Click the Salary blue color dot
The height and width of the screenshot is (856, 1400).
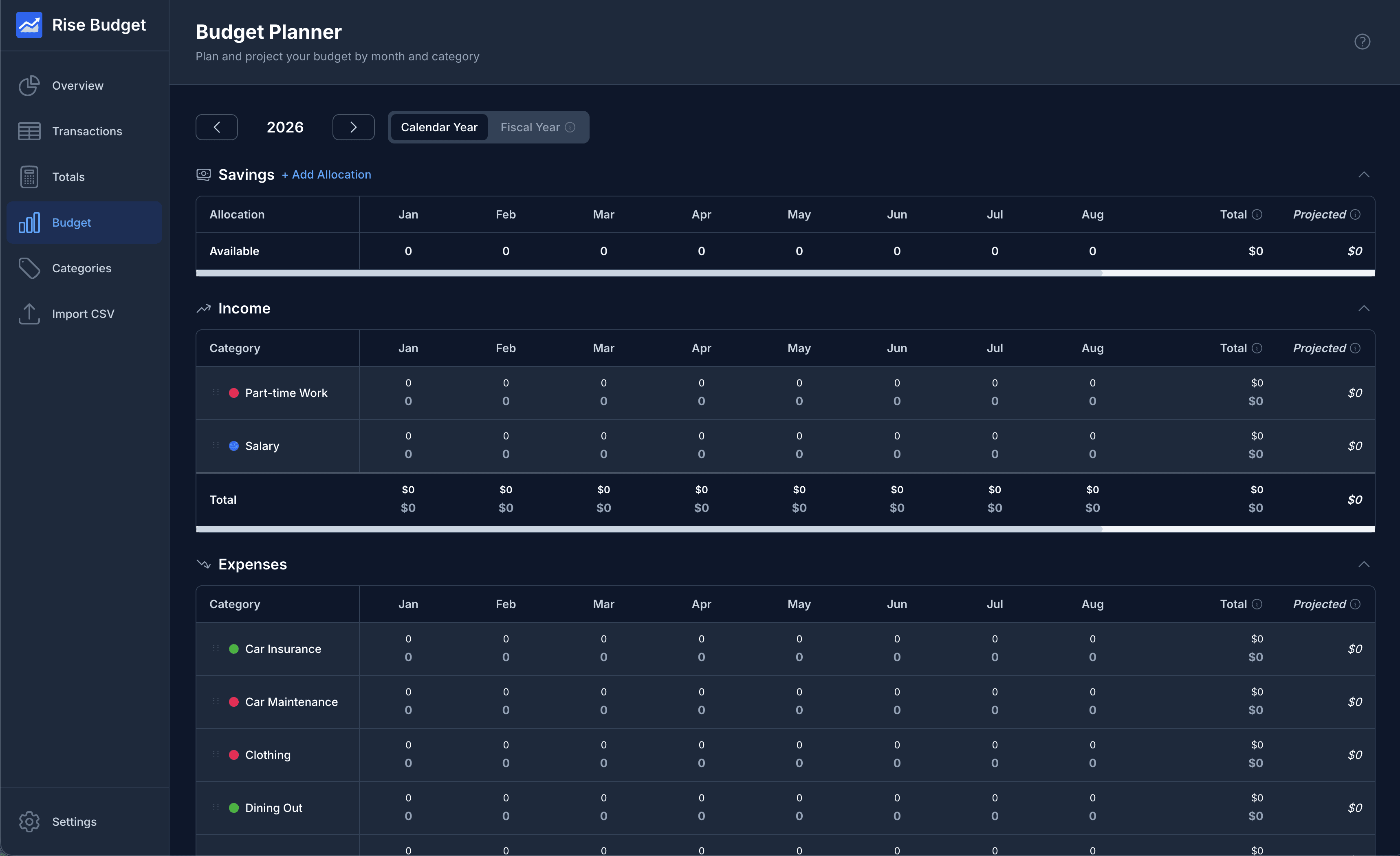233,446
